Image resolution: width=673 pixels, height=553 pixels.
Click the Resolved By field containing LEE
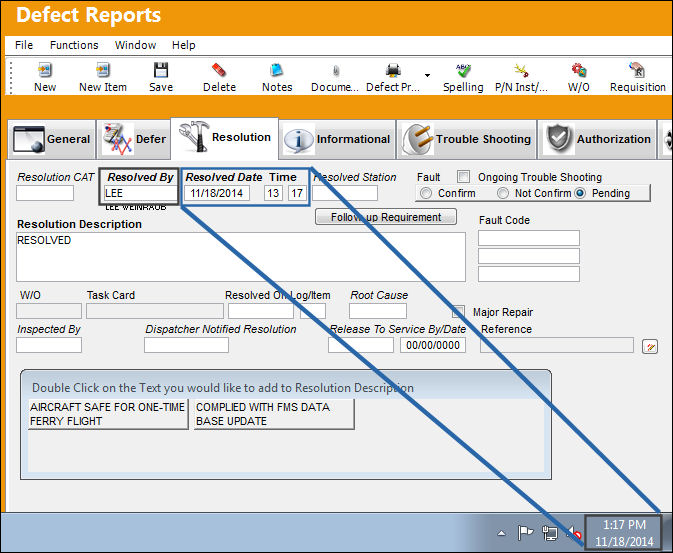[x=140, y=193]
